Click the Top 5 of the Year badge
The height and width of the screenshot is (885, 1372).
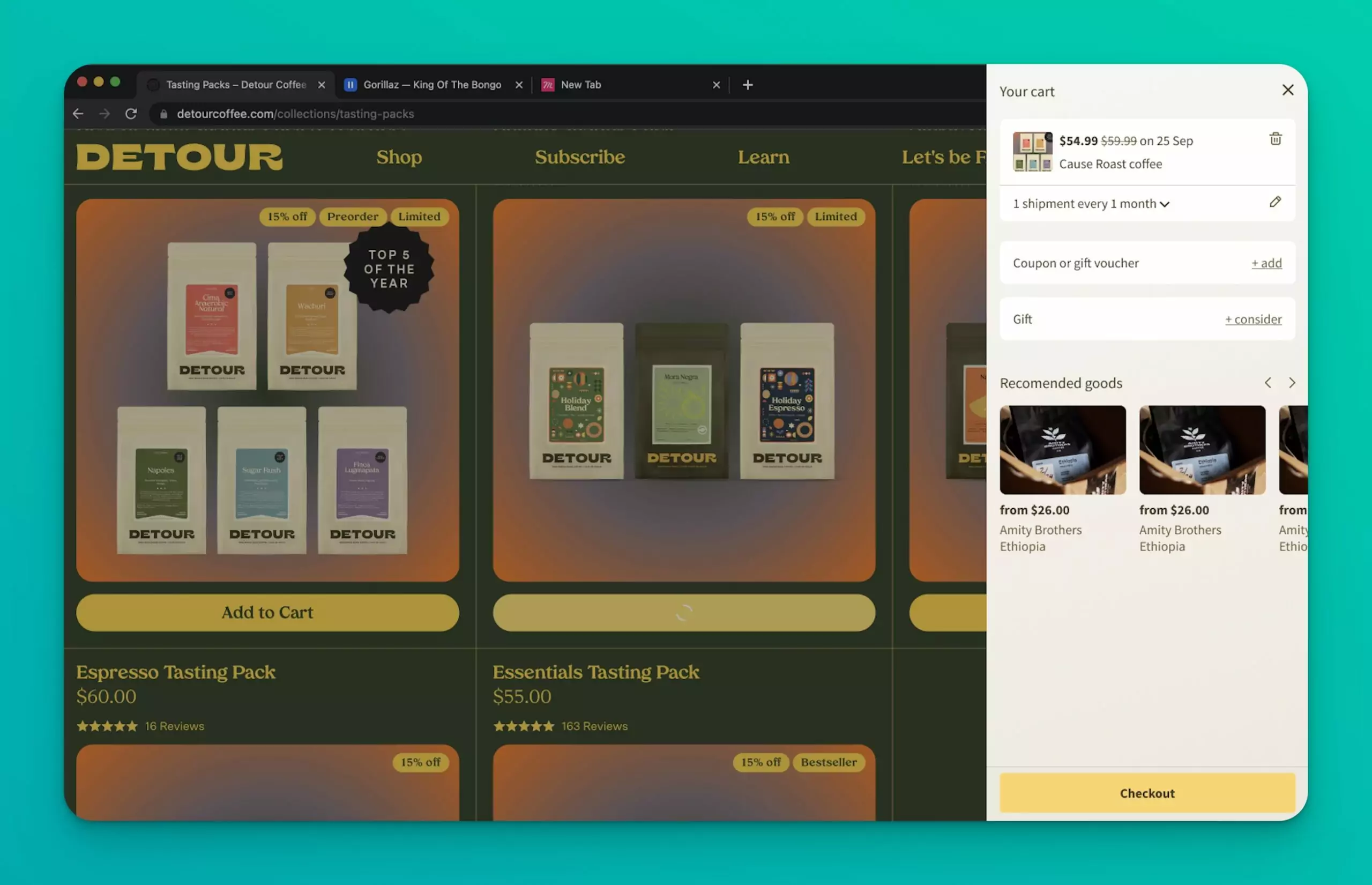tap(389, 269)
